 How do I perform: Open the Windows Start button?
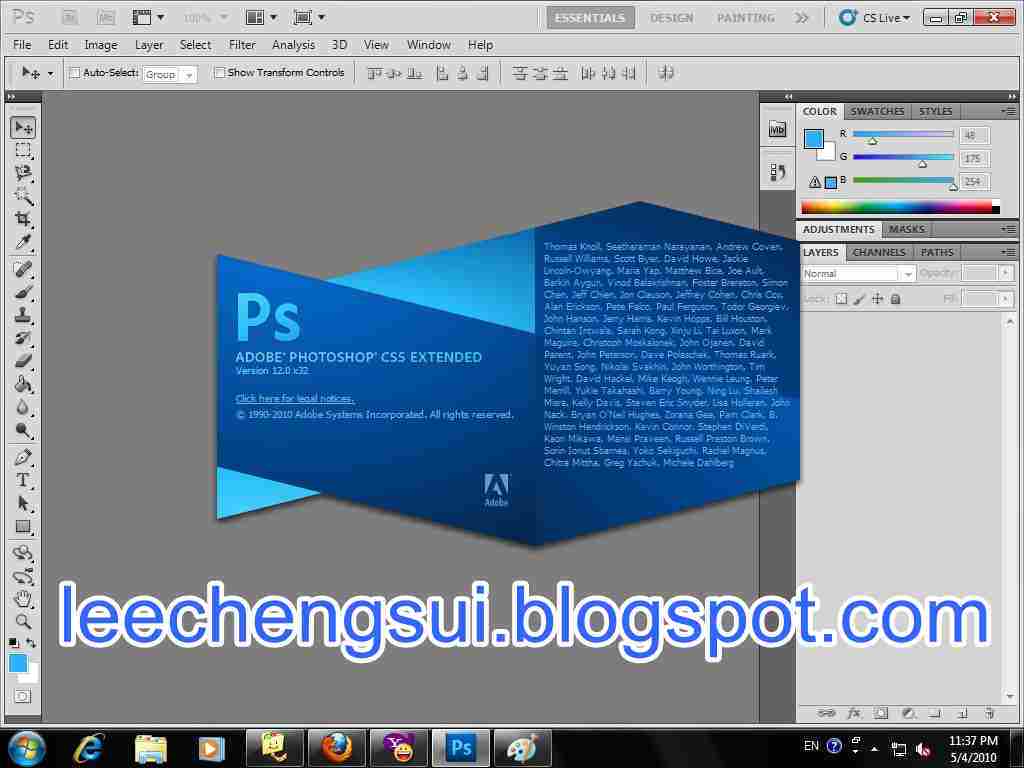click(25, 748)
